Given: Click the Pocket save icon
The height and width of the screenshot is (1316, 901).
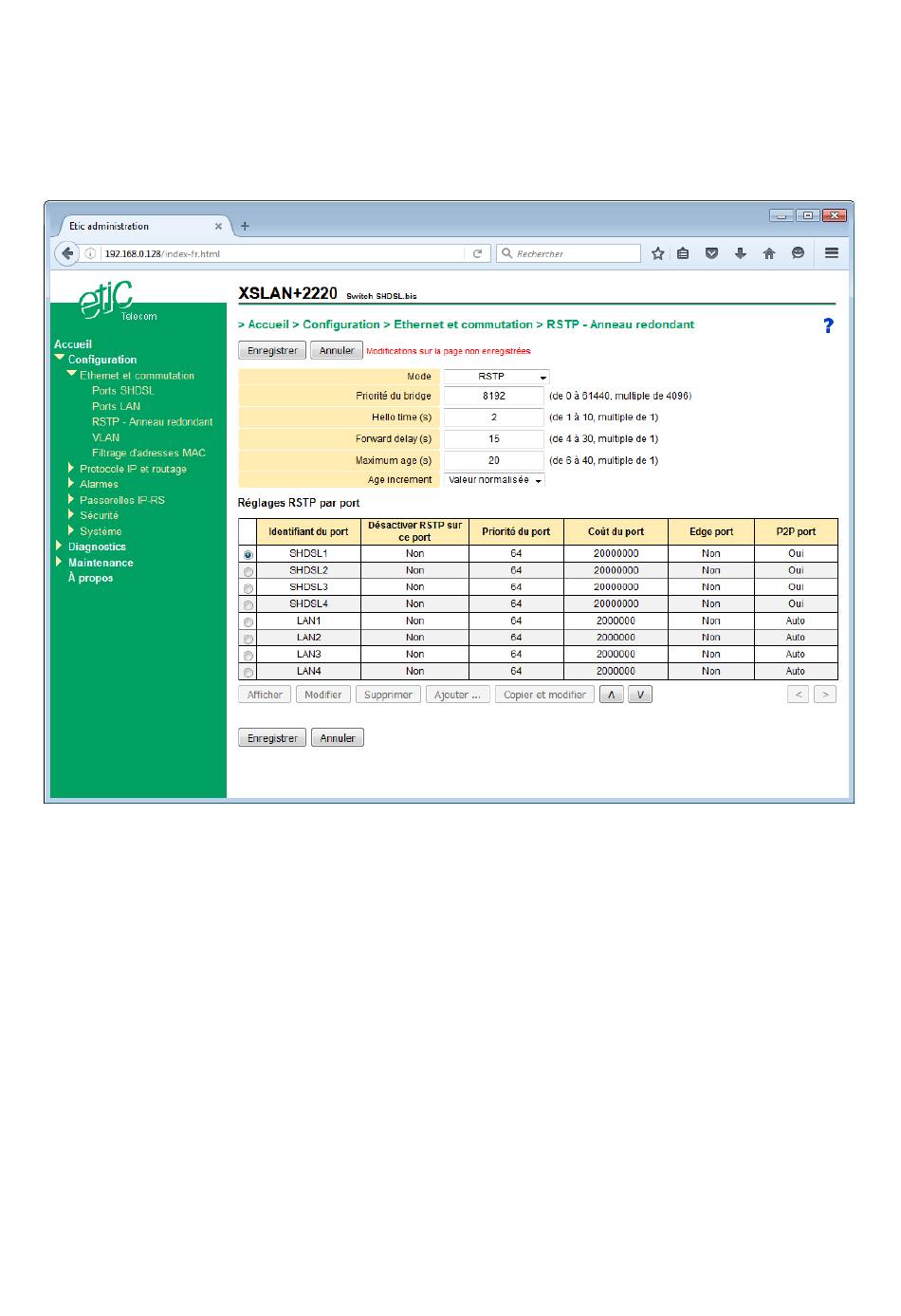Looking at the screenshot, I should click(712, 253).
